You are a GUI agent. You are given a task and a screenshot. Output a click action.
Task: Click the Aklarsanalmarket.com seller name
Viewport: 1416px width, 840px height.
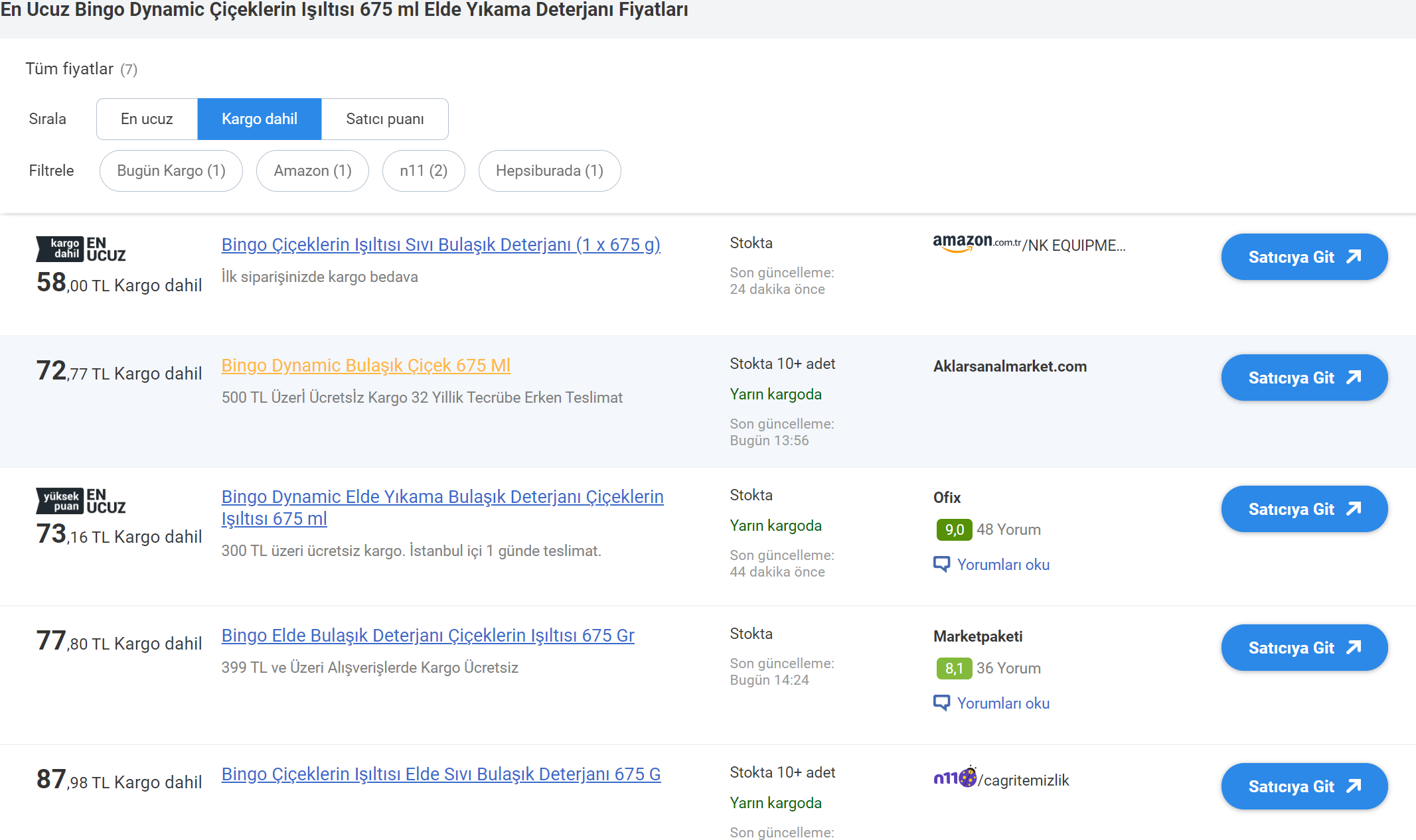pyautogui.click(x=1010, y=366)
